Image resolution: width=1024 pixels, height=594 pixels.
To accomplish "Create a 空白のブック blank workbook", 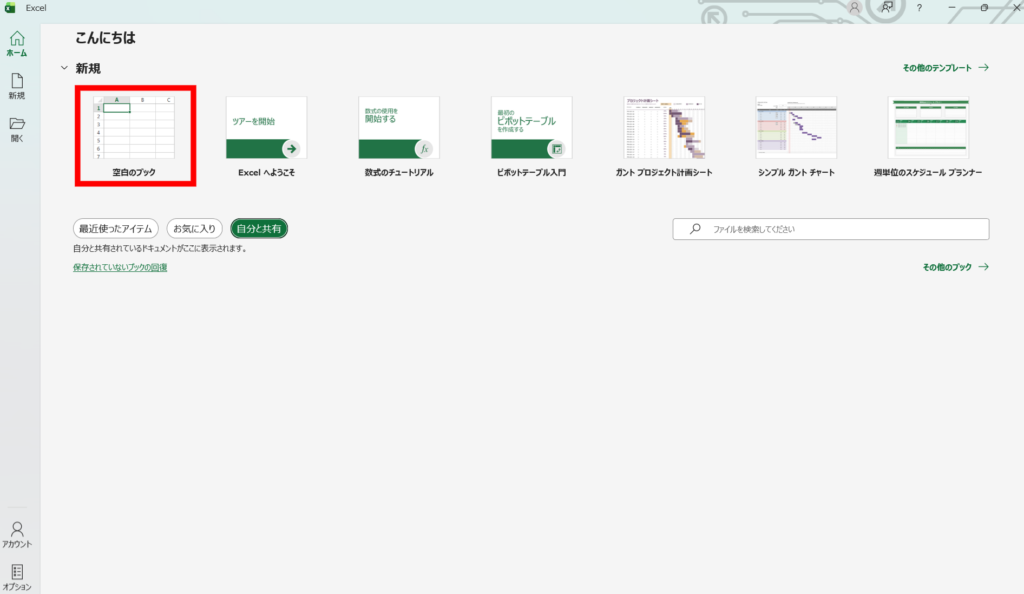I will [x=135, y=136].
